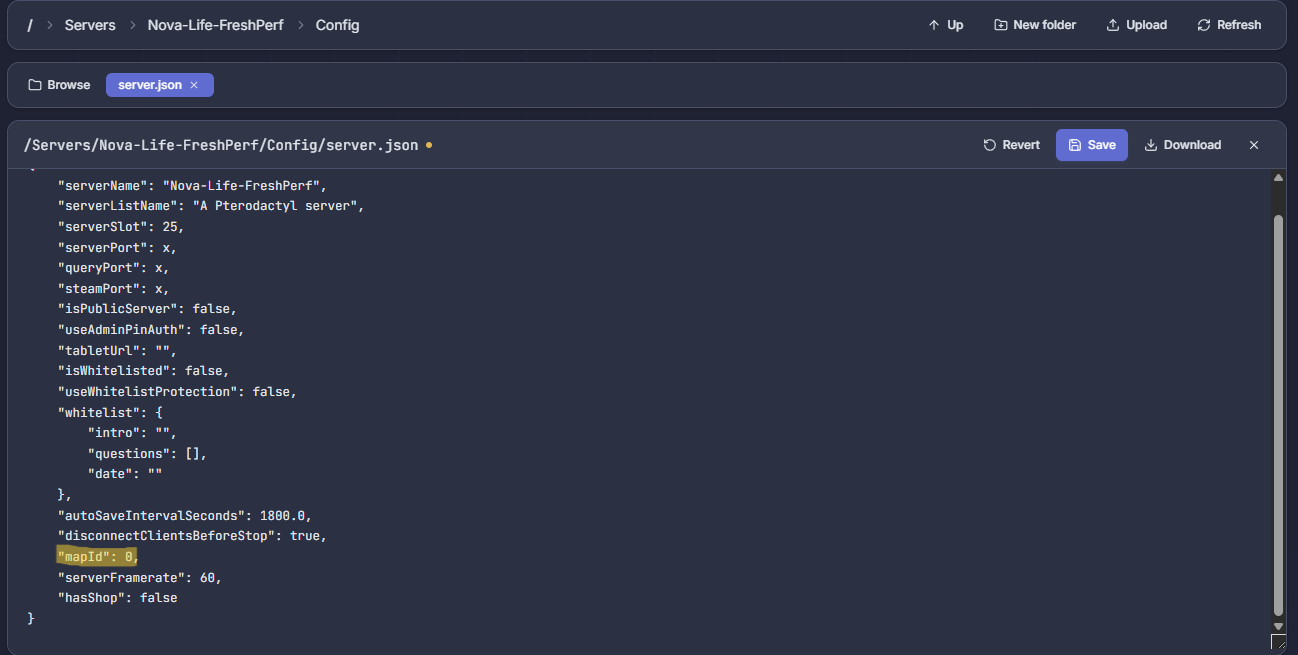Click the highlighted "mapId": 0 line
Image resolution: width=1298 pixels, height=655 pixels.
[x=96, y=557]
